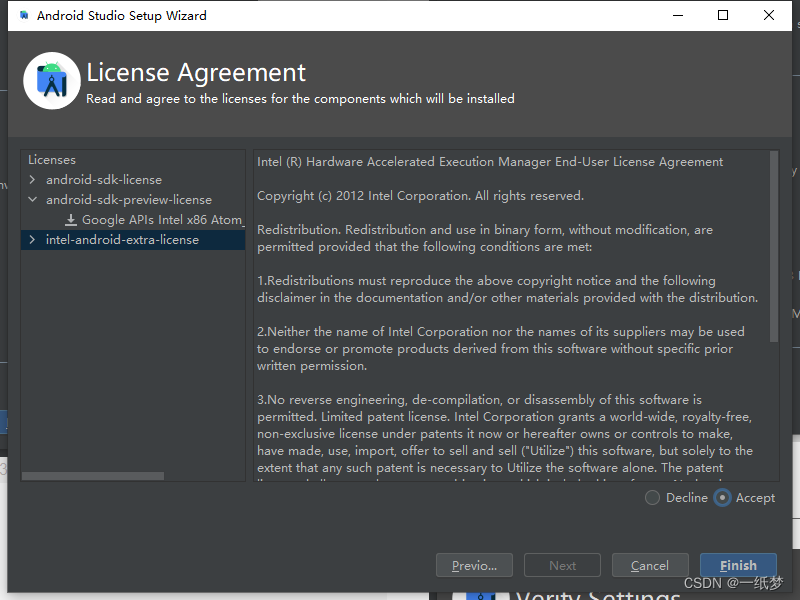Go back with the Previous button
The width and height of the screenshot is (800, 600).
click(474, 565)
